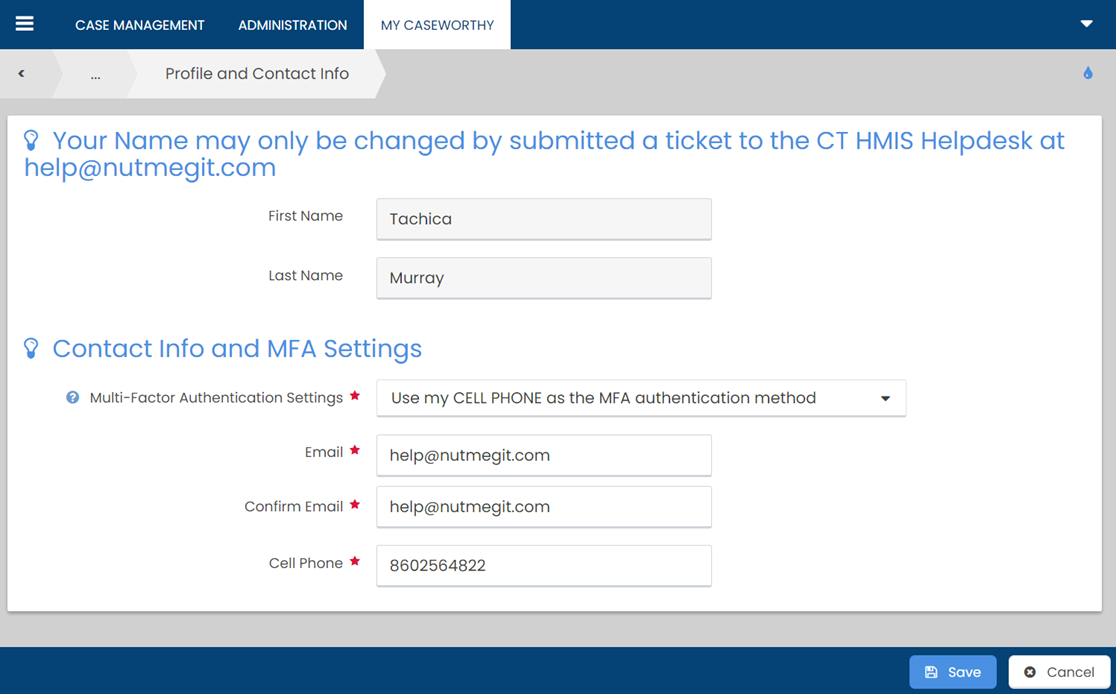Click the help icon beside Multi-Factor Authentication
This screenshot has width=1116, height=694.
(x=72, y=398)
